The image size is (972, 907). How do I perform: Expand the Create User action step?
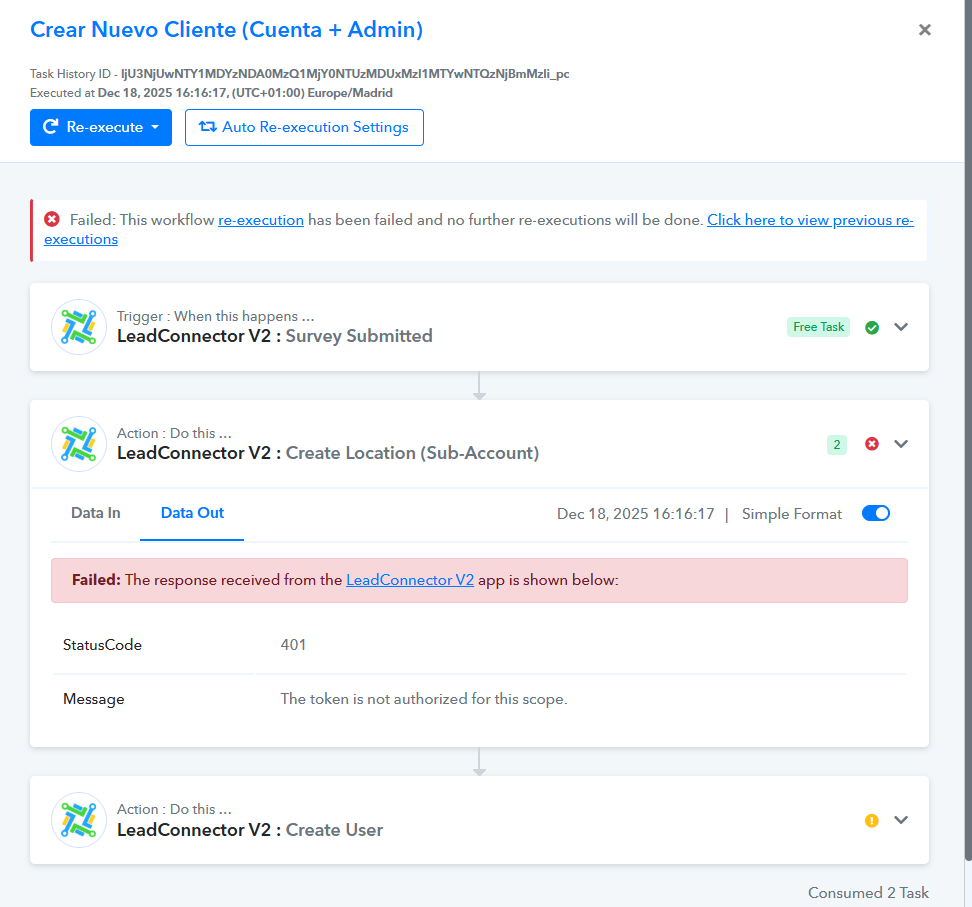point(901,820)
